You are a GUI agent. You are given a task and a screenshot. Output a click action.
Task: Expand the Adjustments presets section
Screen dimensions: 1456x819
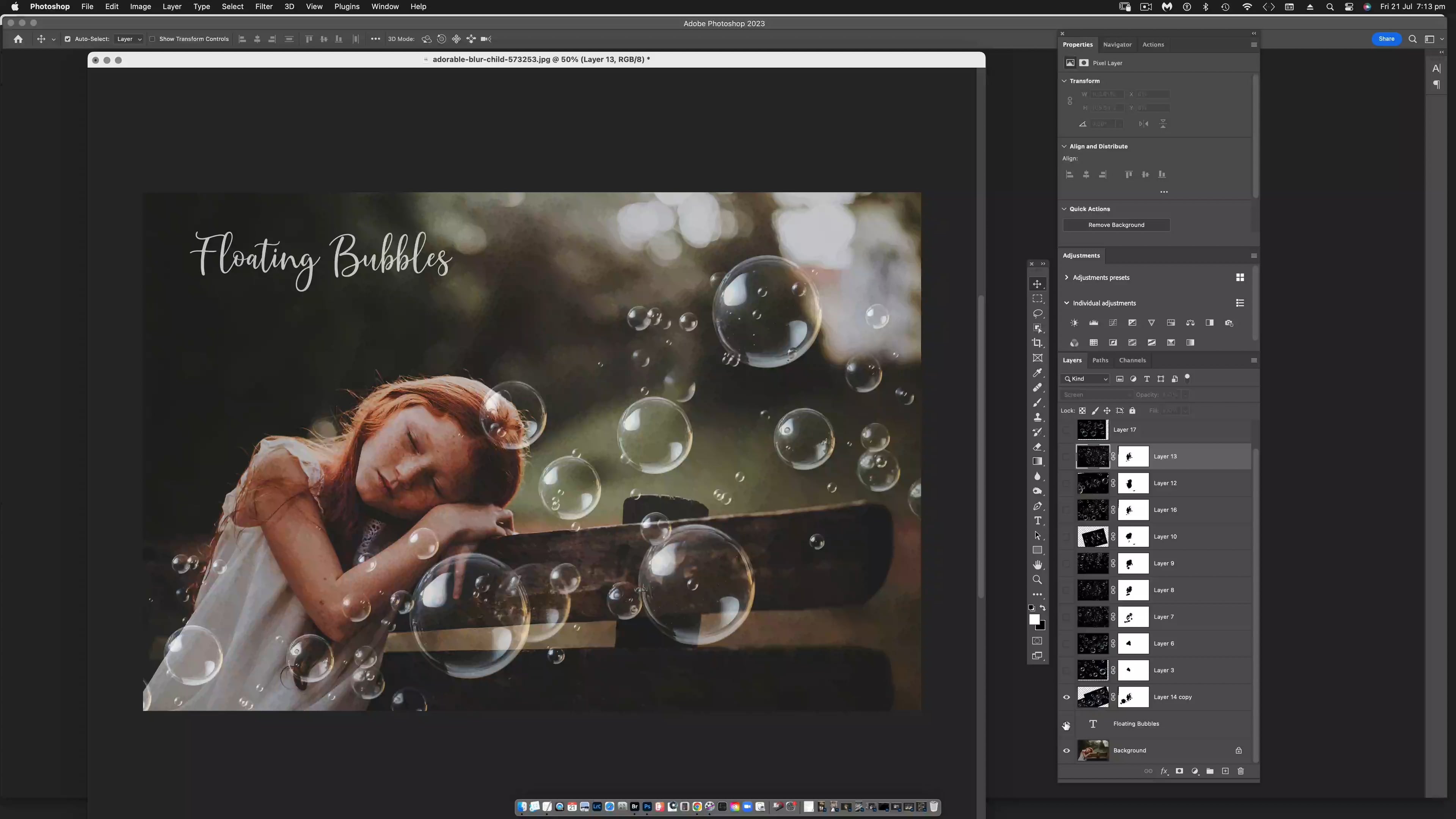[x=1067, y=278]
